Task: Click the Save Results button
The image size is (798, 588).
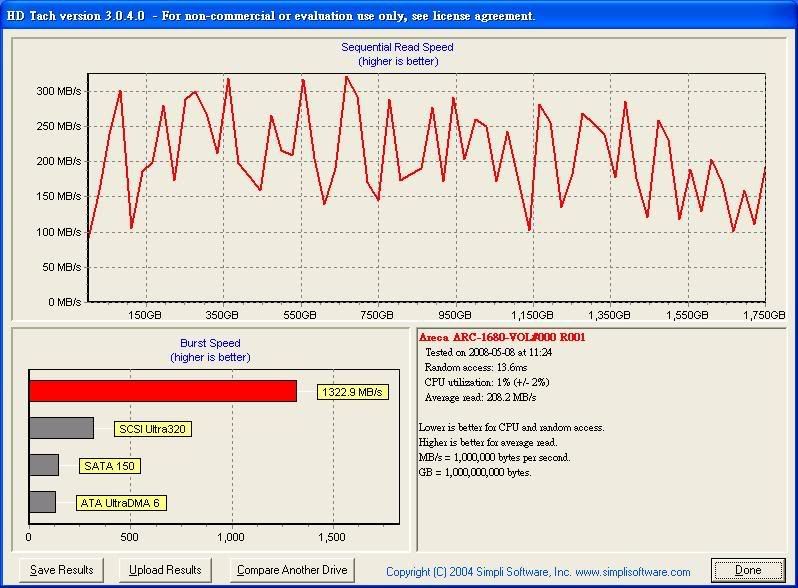Action: (62, 570)
